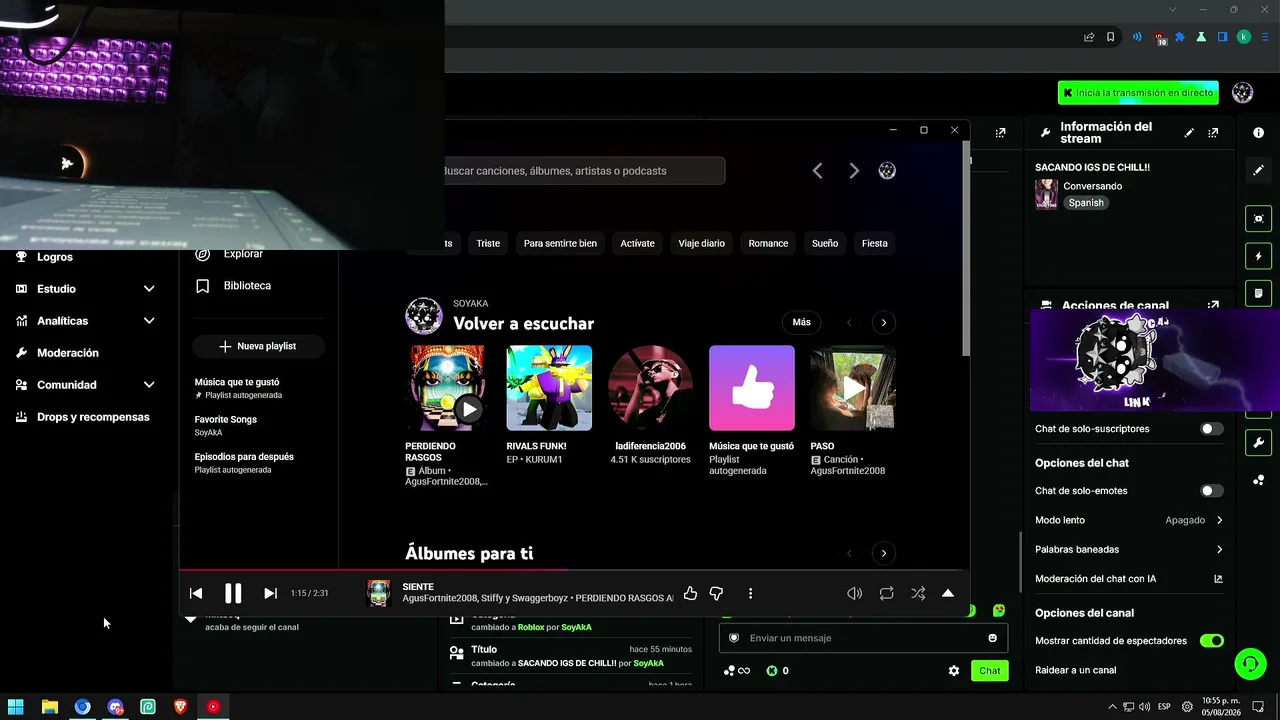The width and height of the screenshot is (1280, 720).
Task: Open the RIVALS FUNK! EP cover
Action: [x=549, y=388]
